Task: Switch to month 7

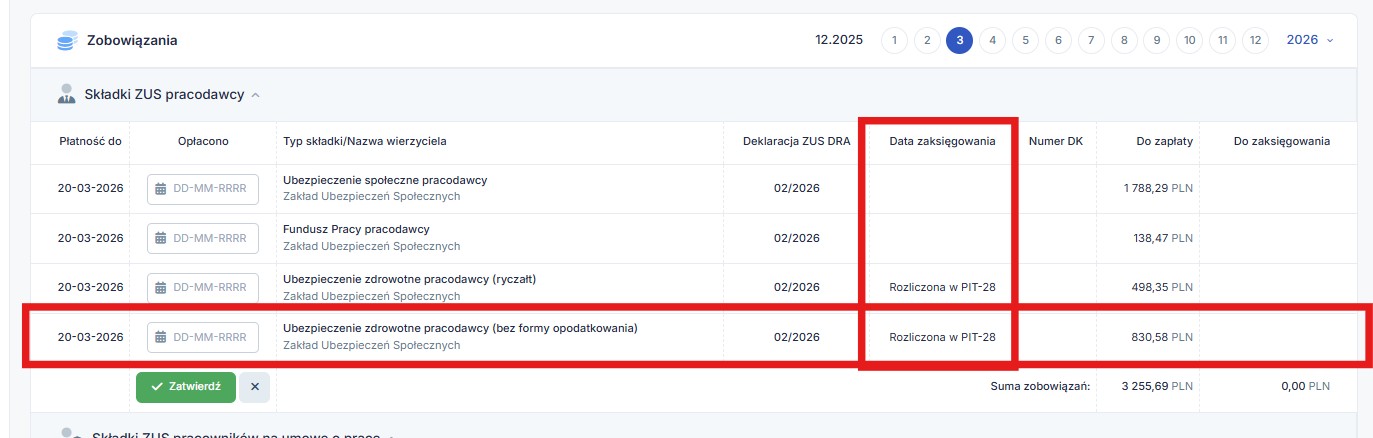Action: (x=1091, y=40)
